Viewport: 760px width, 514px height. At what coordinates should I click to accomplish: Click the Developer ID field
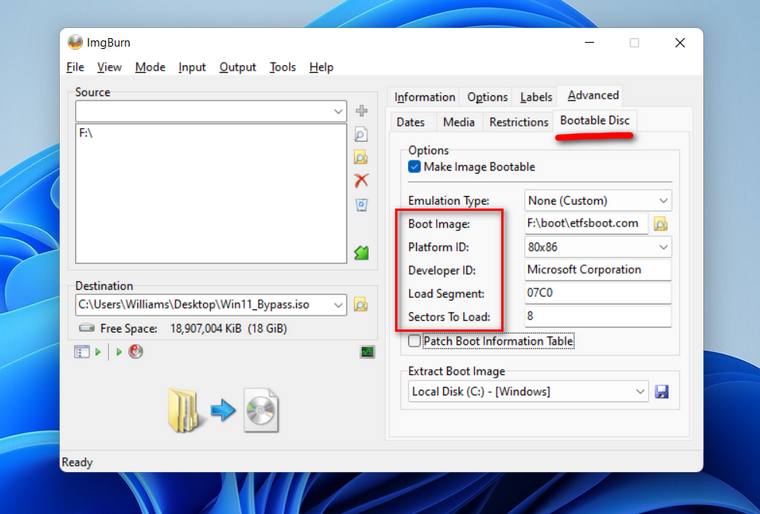pyautogui.click(x=598, y=270)
